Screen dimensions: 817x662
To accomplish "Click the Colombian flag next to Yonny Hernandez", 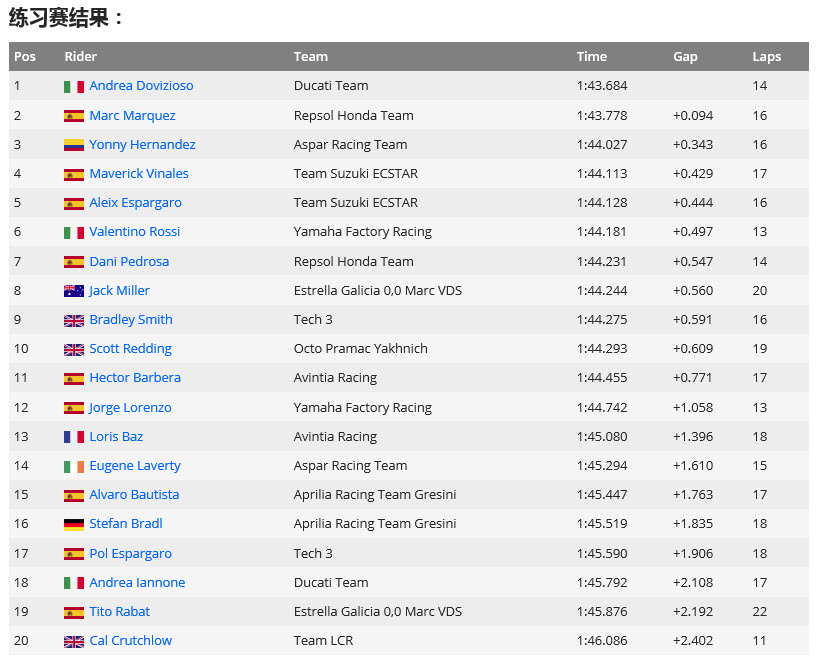I will 73,145.
